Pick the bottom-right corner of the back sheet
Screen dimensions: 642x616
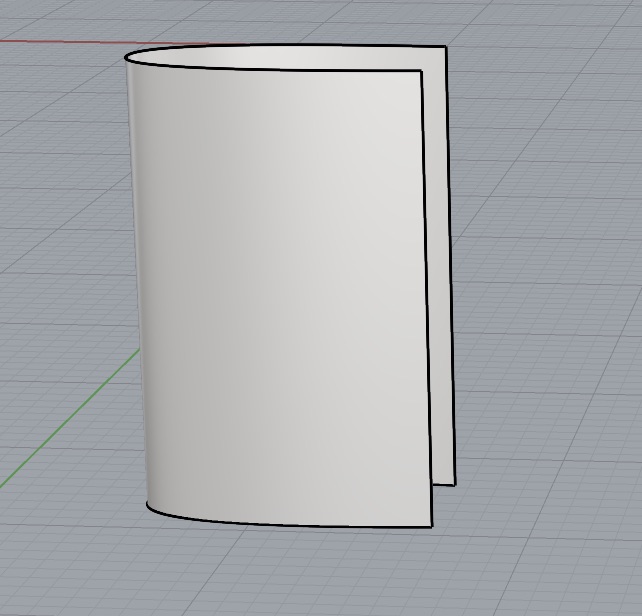click(455, 485)
